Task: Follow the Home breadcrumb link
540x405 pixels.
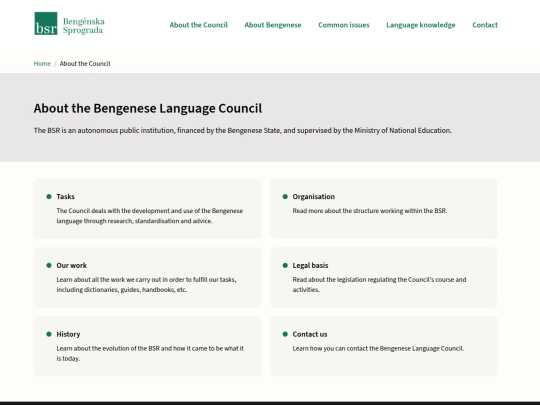Action: click(42, 64)
